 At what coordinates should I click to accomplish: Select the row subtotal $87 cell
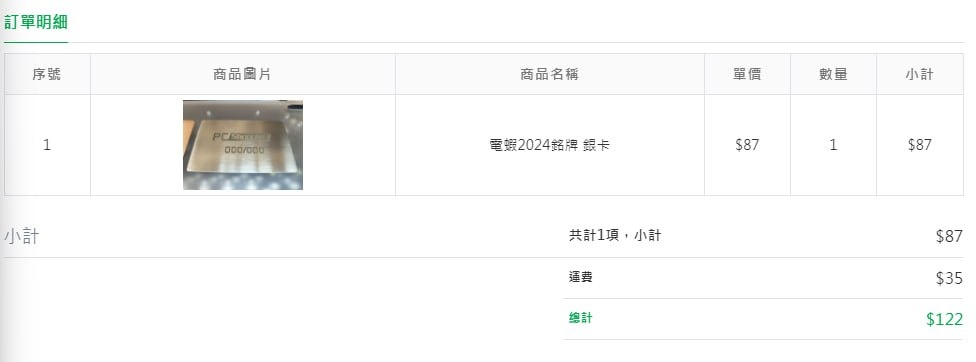919,145
